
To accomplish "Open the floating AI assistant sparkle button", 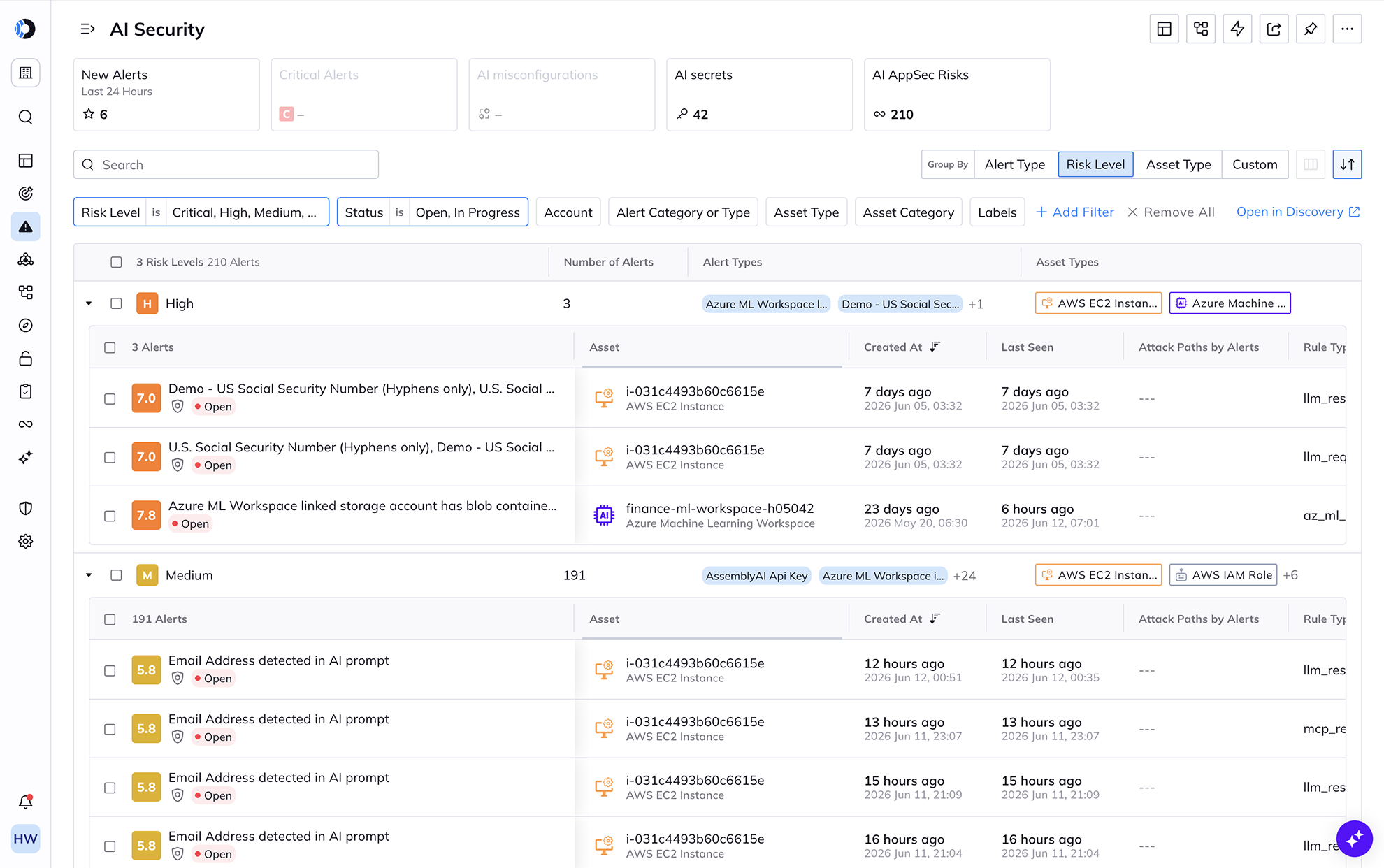I will [x=1355, y=838].
